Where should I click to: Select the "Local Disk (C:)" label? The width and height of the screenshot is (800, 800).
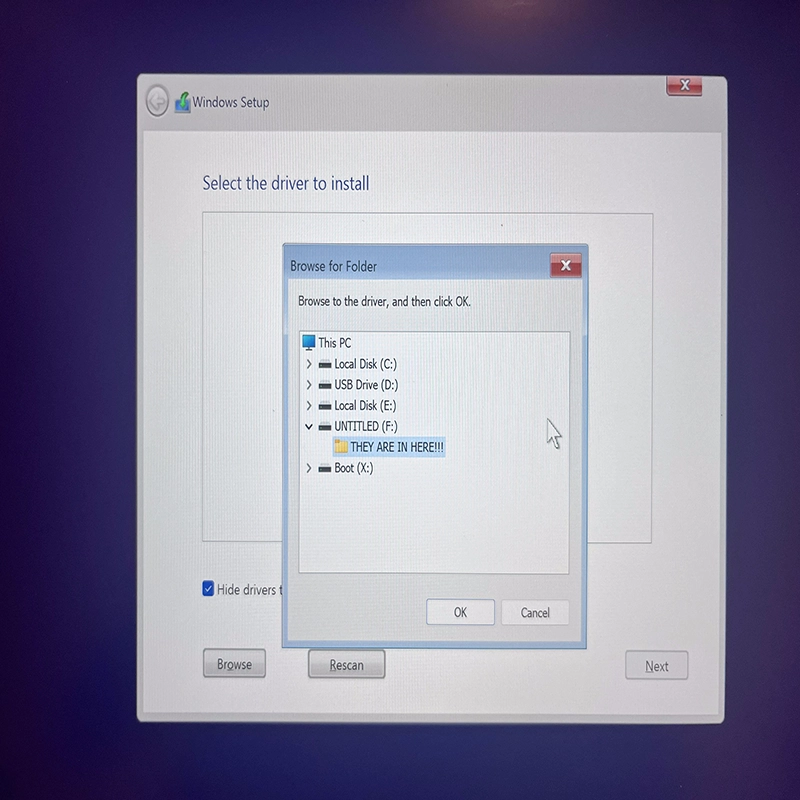pyautogui.click(x=365, y=364)
